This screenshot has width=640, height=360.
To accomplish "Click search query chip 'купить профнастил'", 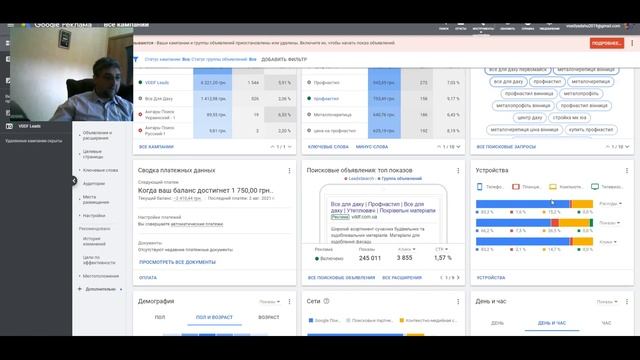I will pyautogui.click(x=591, y=130).
